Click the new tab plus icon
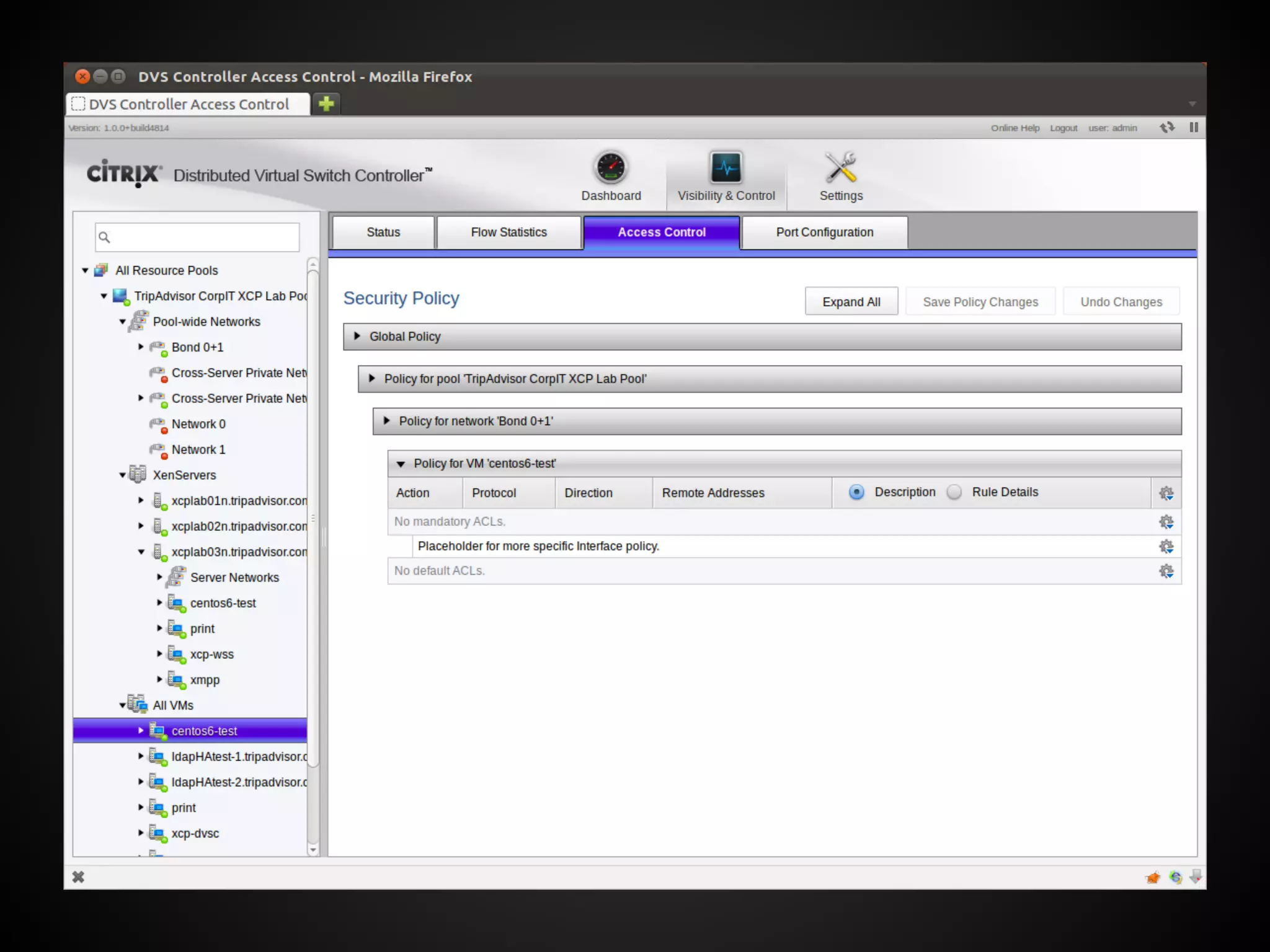Viewport: 1270px width, 952px height. 326,104
